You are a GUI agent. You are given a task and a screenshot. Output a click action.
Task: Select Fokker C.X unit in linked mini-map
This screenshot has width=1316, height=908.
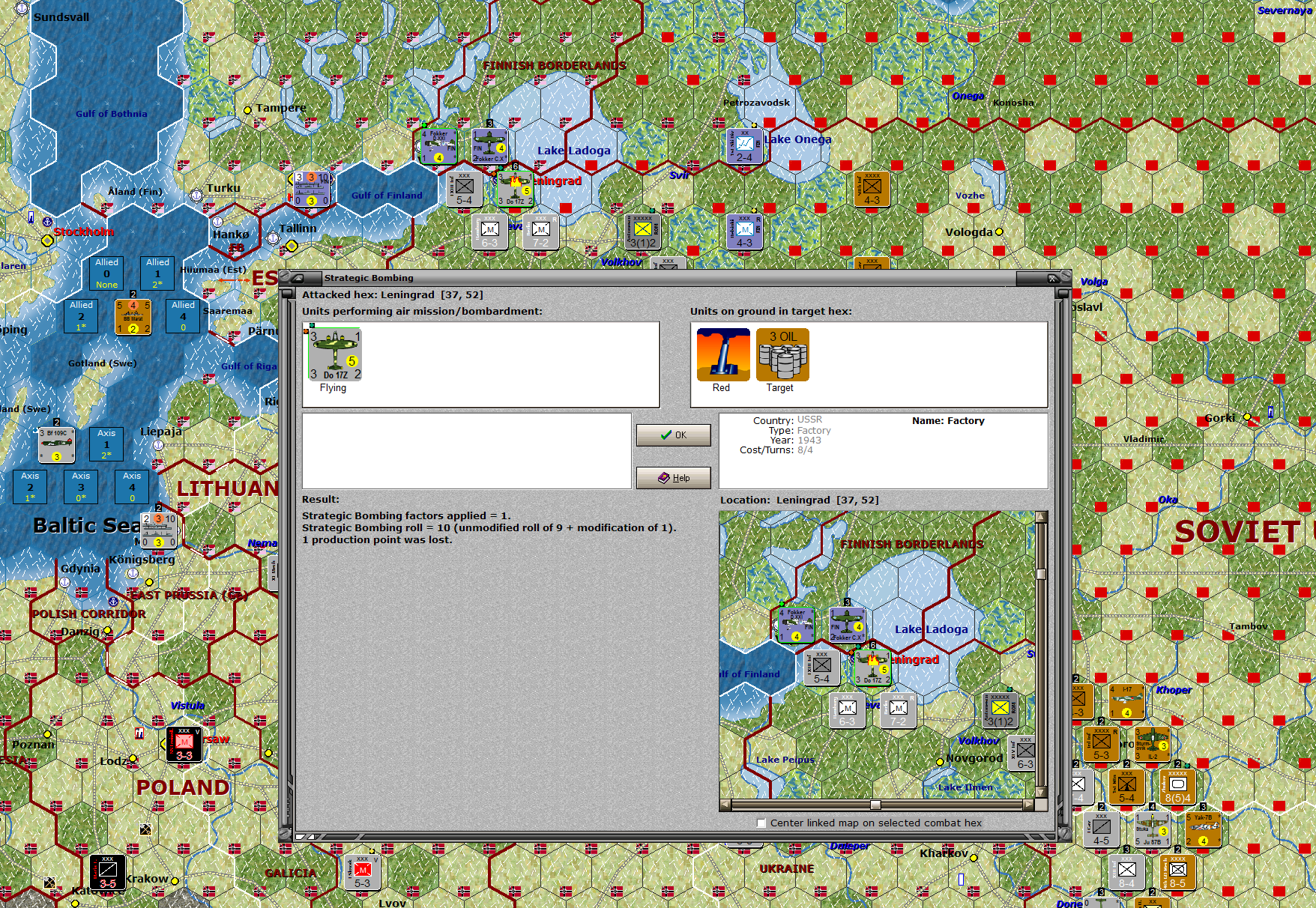pyautogui.click(x=848, y=625)
